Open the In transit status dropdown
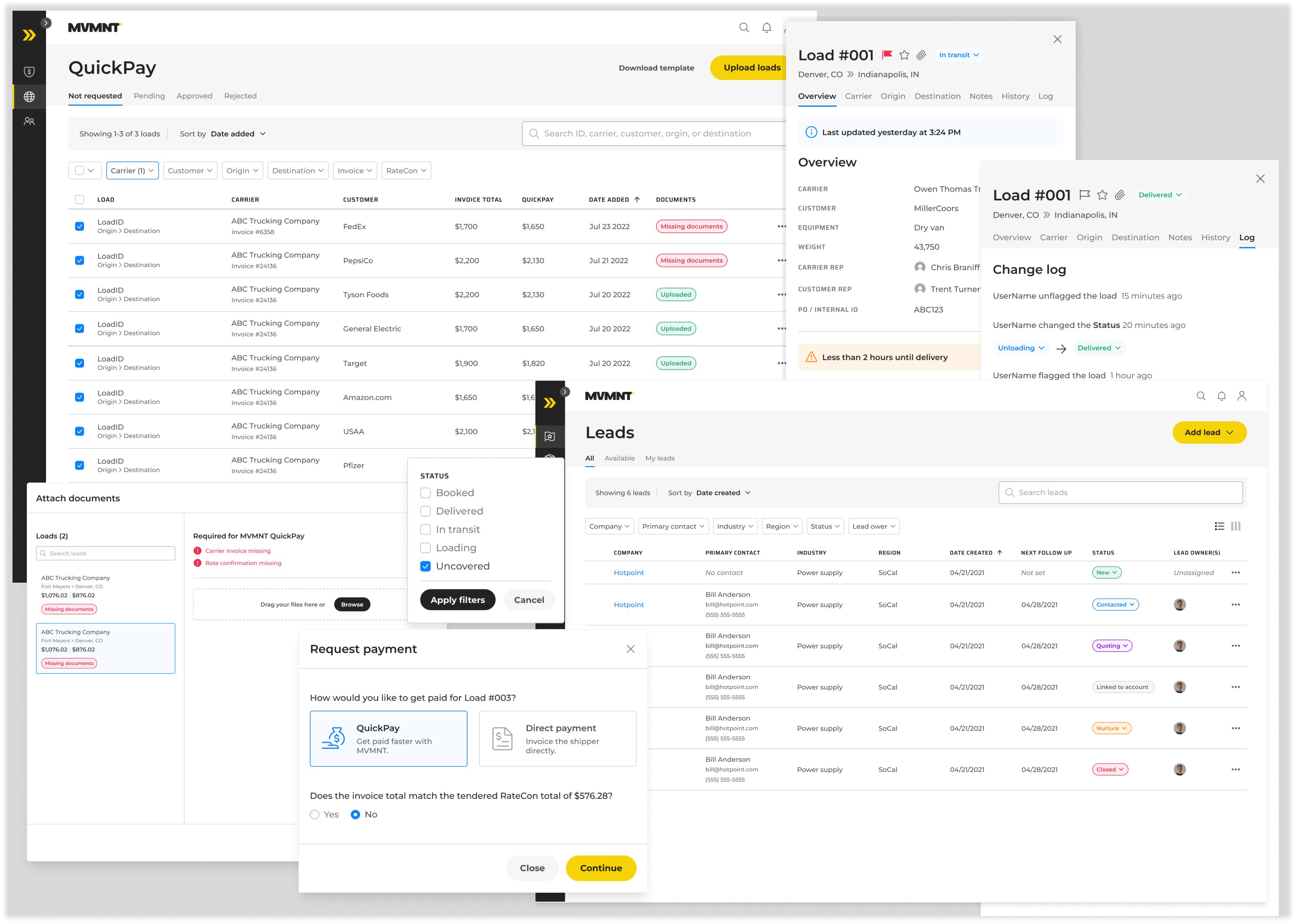 959,55
